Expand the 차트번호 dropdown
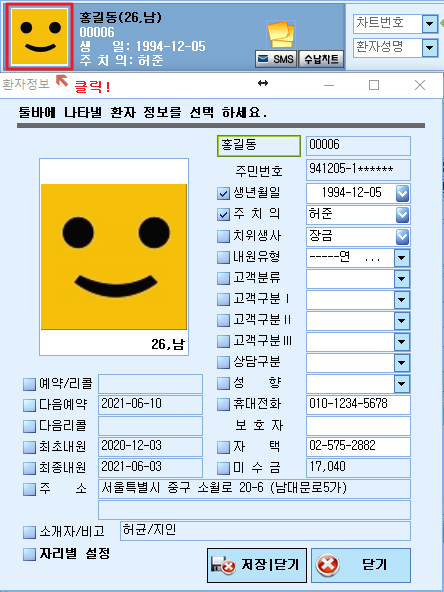Image resolution: width=444 pixels, height=592 pixels. click(x=430, y=25)
